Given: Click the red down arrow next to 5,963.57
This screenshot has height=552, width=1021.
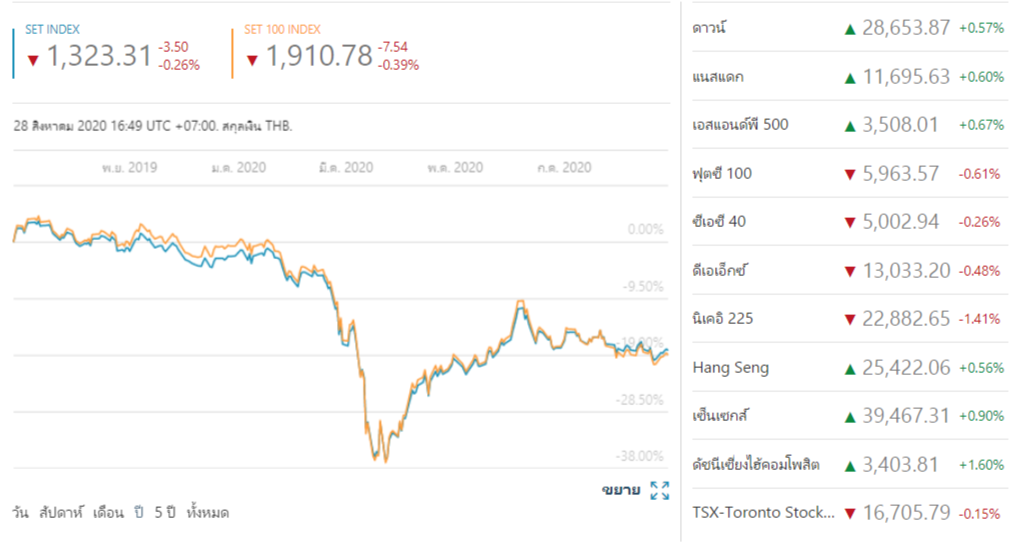Looking at the screenshot, I should pyautogui.click(x=850, y=174).
